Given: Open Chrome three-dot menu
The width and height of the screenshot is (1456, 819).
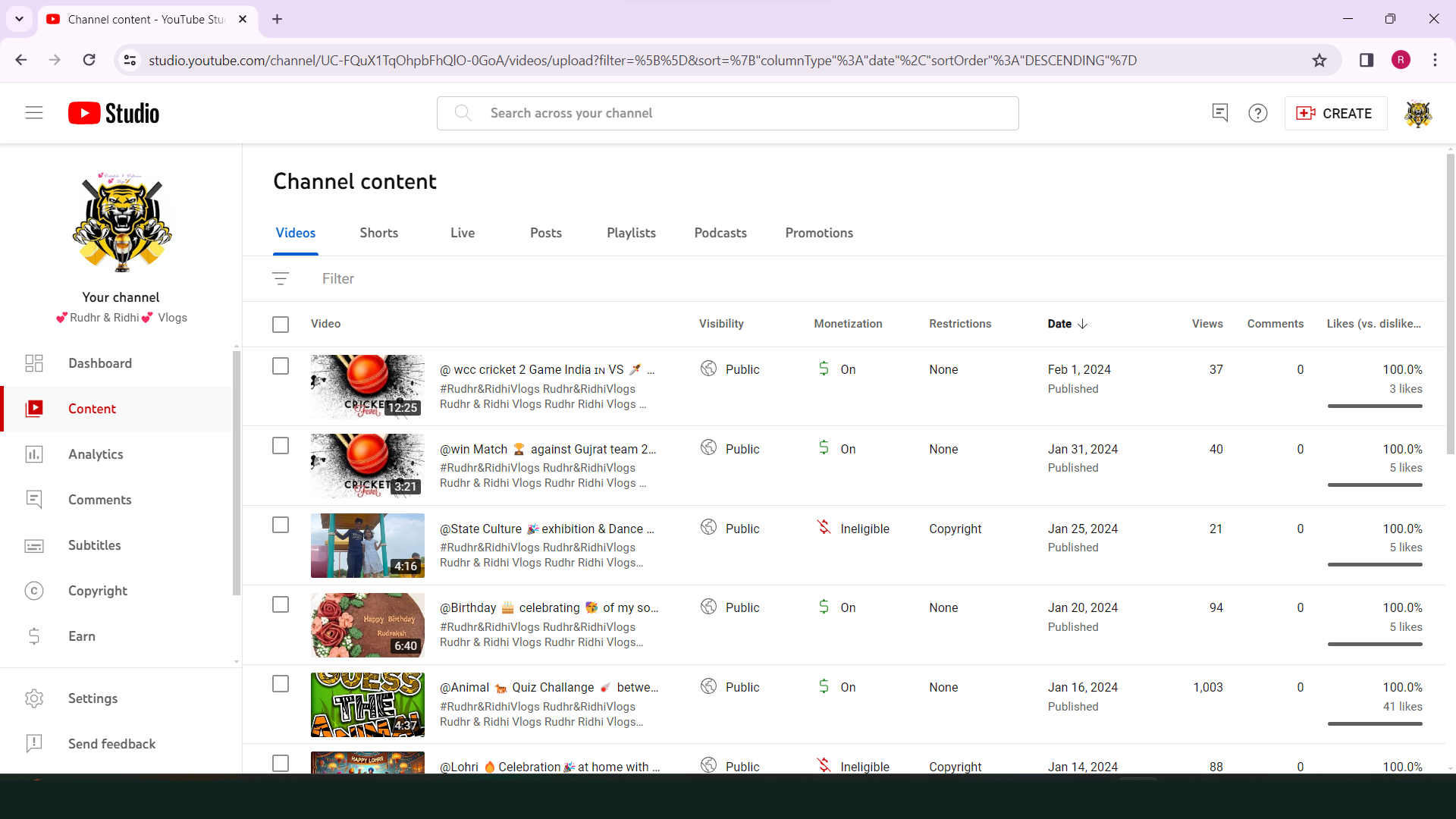Looking at the screenshot, I should [x=1435, y=61].
